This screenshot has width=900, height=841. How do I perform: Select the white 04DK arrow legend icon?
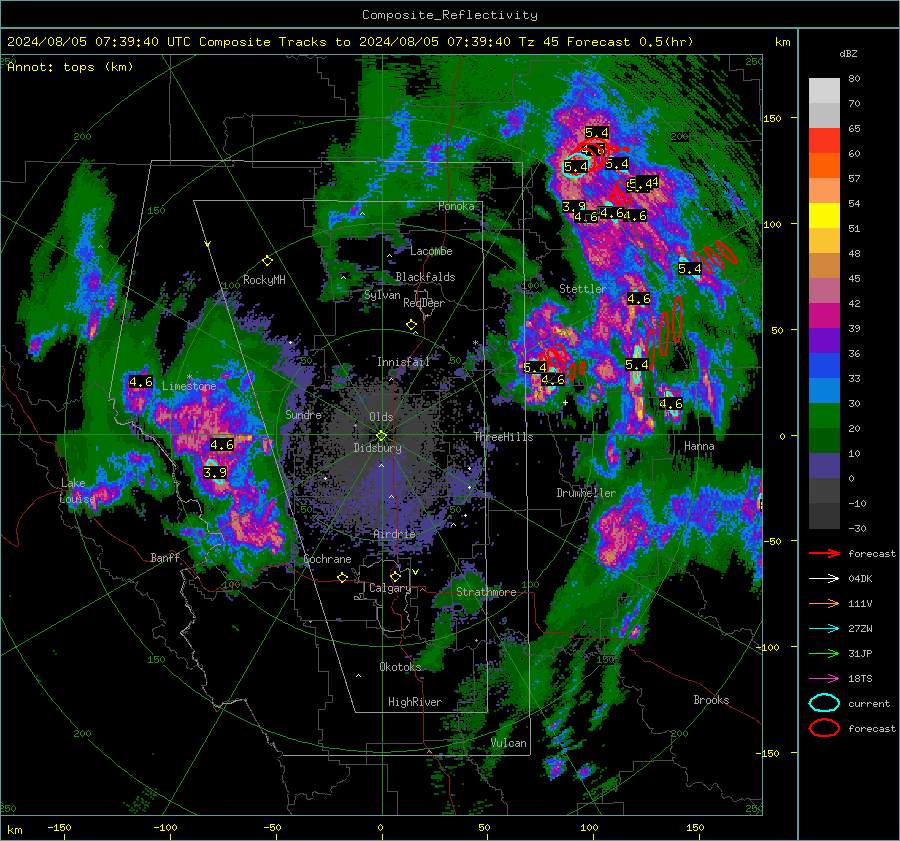[824, 579]
